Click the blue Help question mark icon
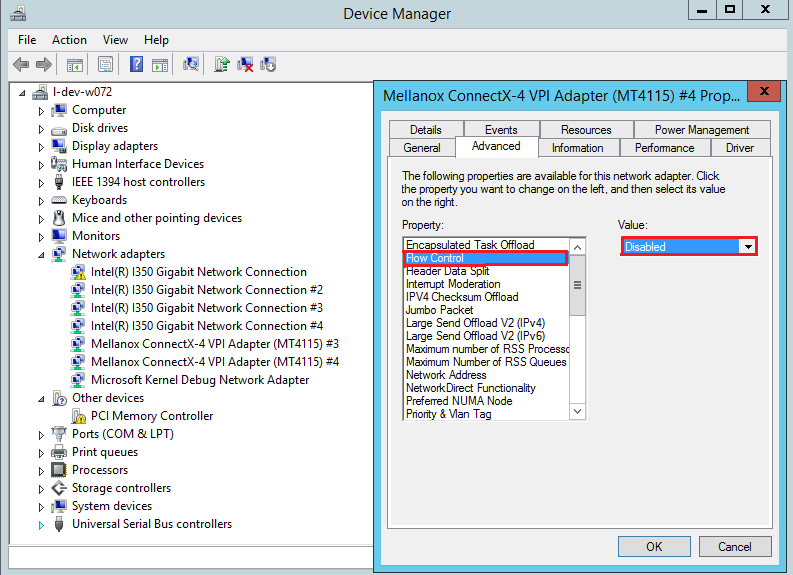The width and height of the screenshot is (793, 575). point(137,64)
